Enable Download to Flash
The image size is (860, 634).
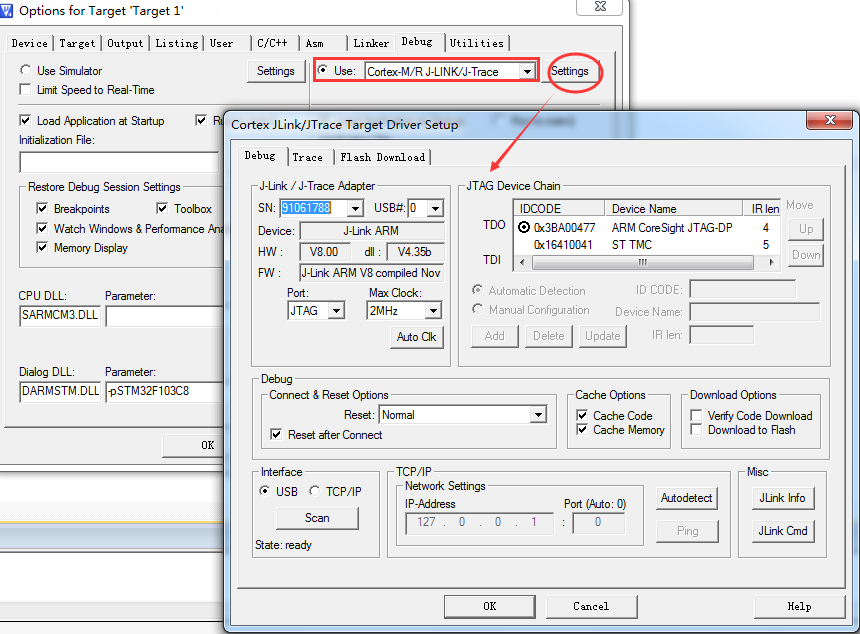click(696, 429)
